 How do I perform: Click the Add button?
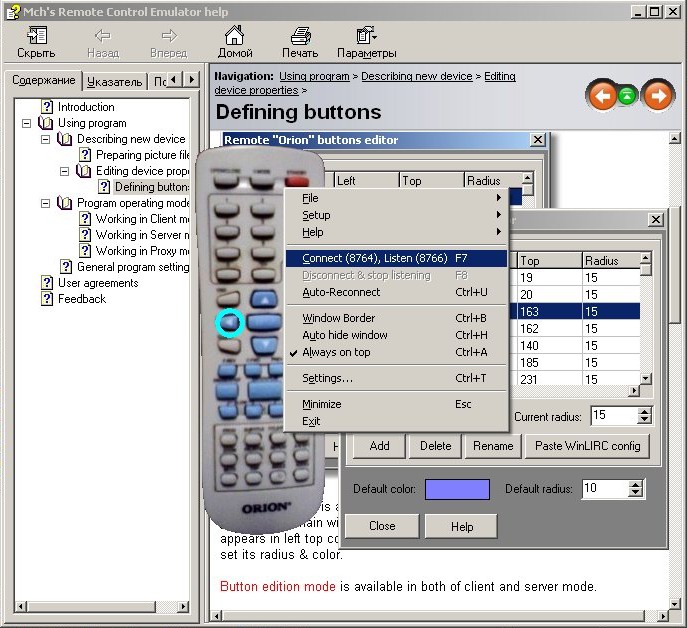tap(379, 446)
